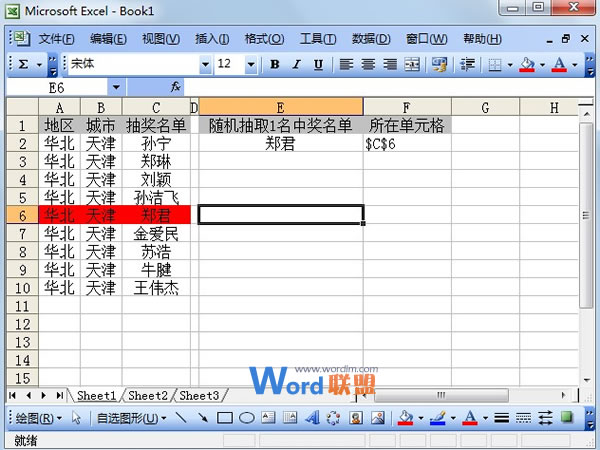
Task: Select cell F2 containing $C$6
Action: pos(407,144)
